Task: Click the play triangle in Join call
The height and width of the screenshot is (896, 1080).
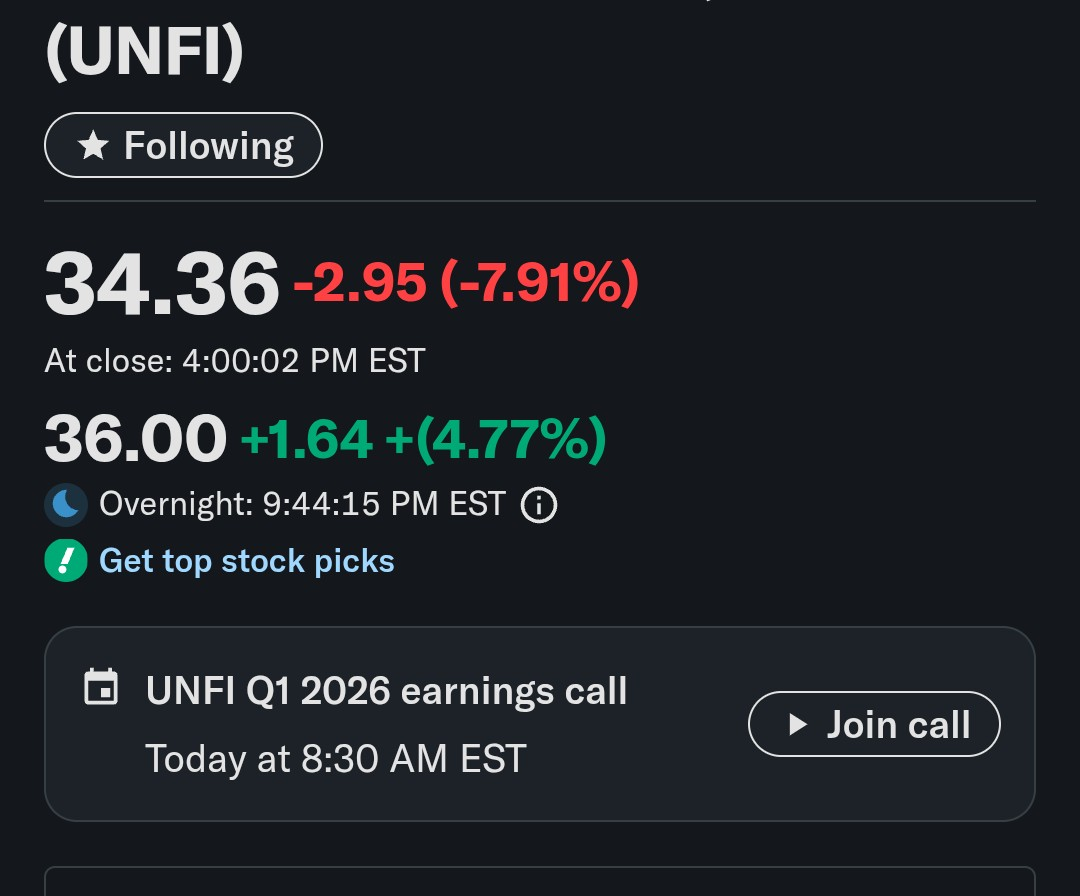Action: coord(797,725)
